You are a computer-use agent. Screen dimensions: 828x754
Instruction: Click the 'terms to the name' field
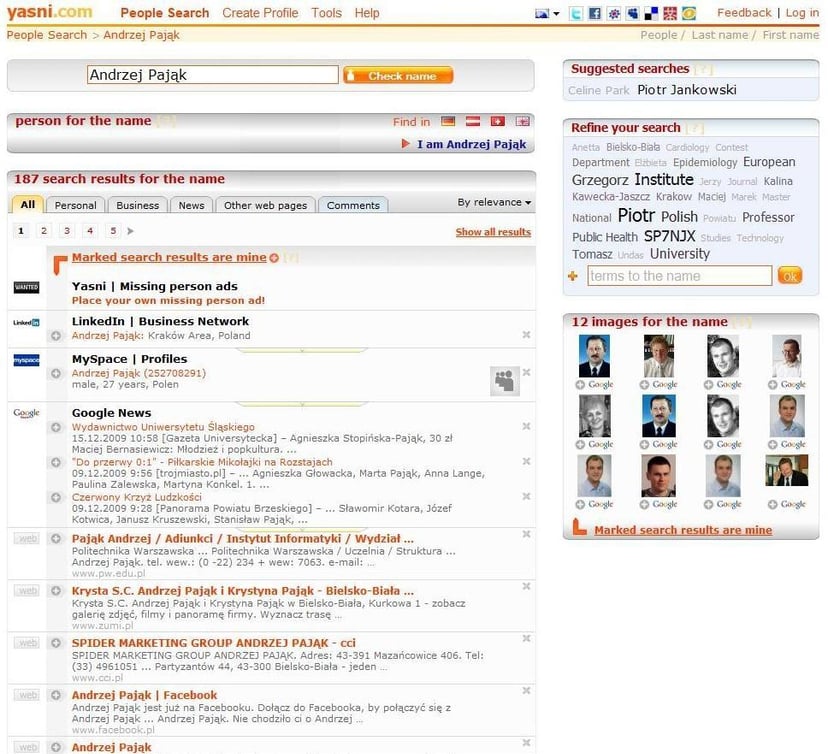point(680,276)
